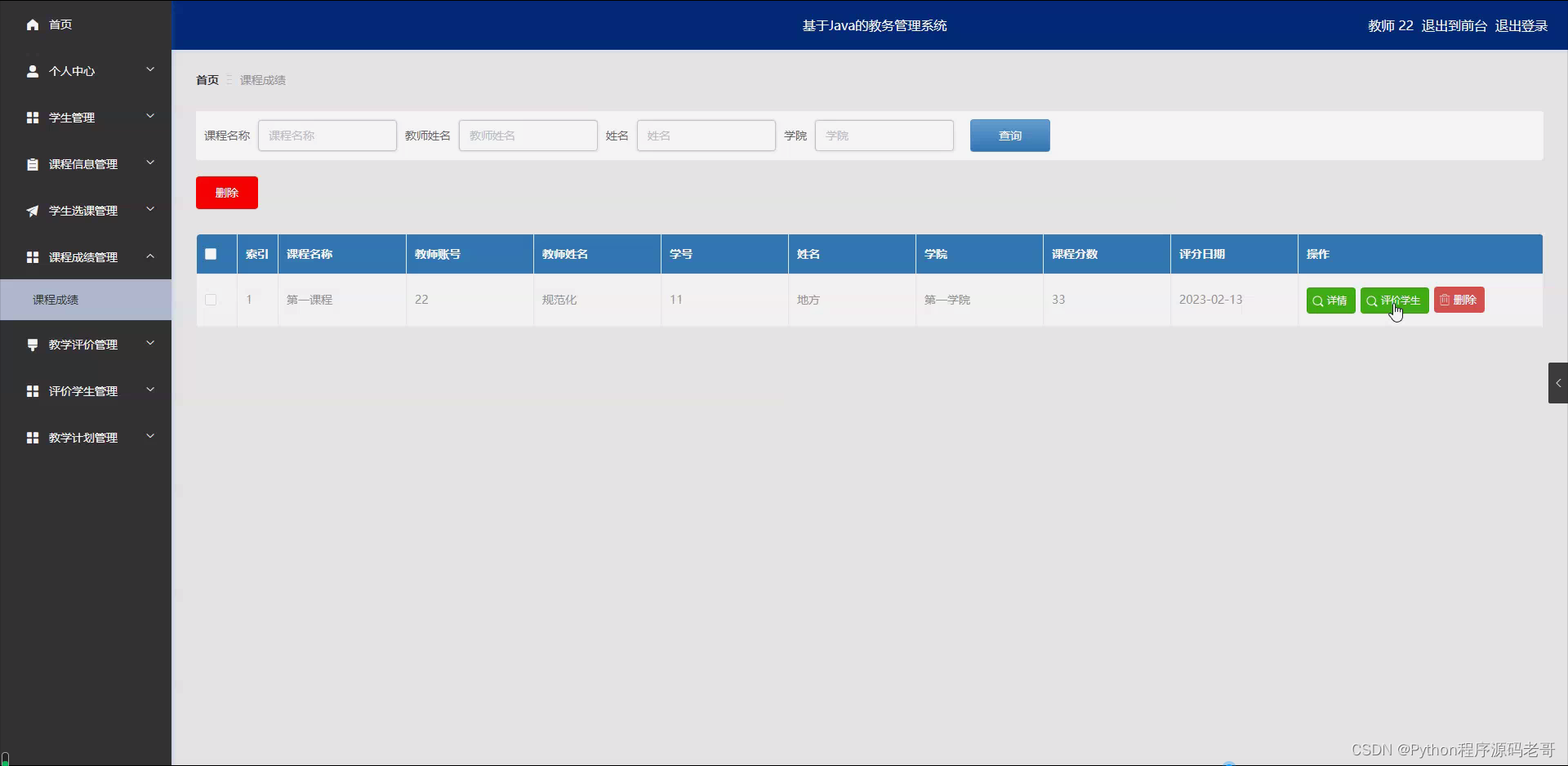Select the 个人中心 person icon
The image size is (1568, 766).
(33, 70)
